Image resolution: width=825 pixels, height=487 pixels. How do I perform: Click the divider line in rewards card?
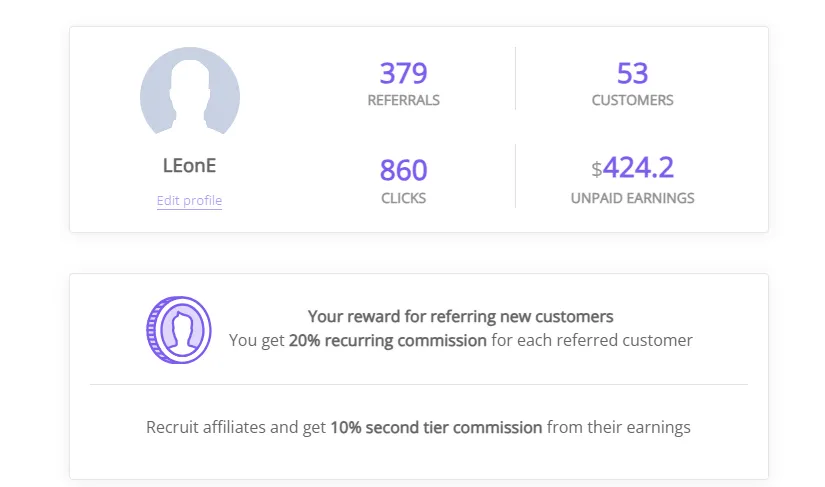click(419, 384)
